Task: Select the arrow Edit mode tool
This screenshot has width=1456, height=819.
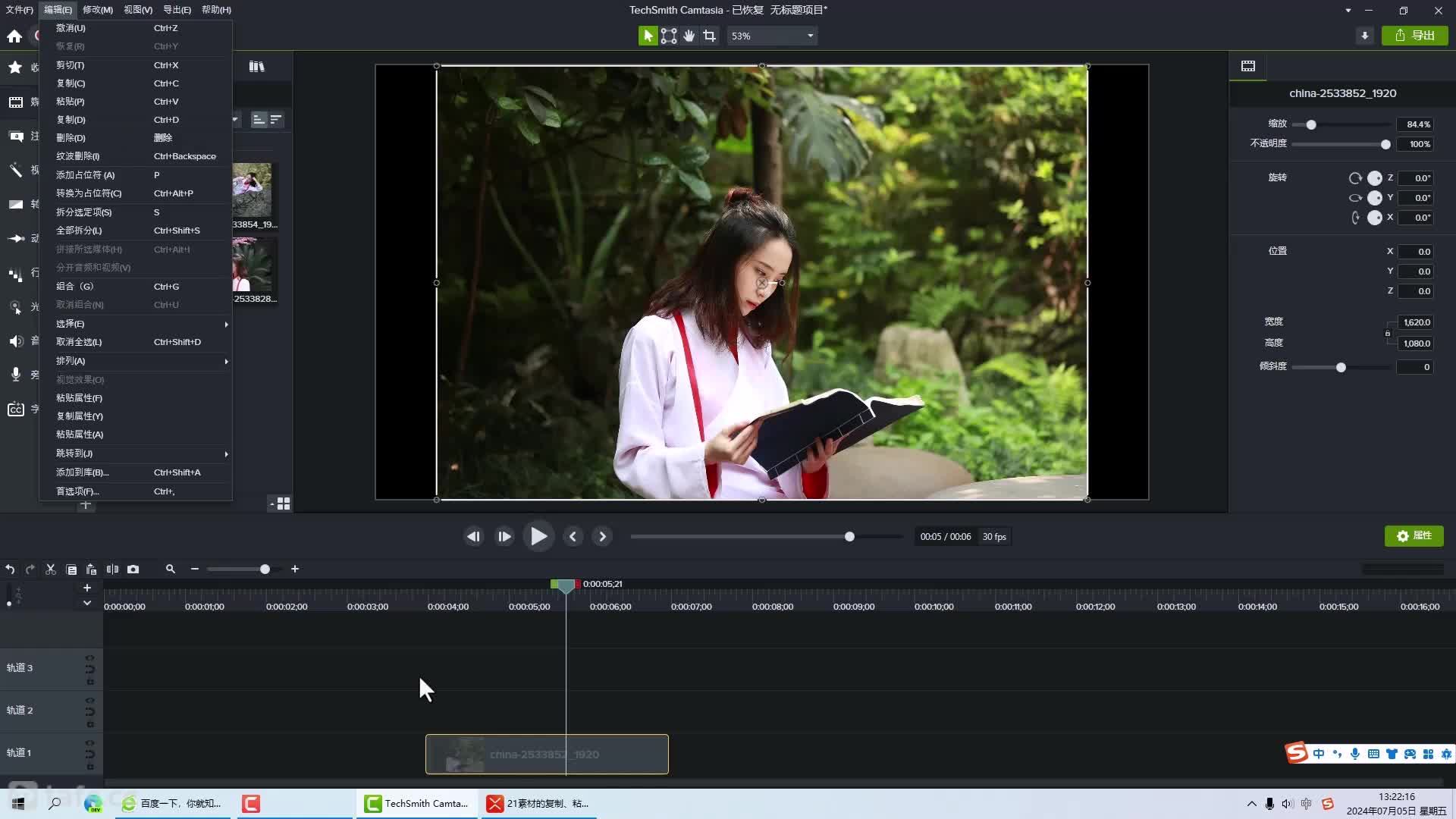Action: pyautogui.click(x=648, y=36)
